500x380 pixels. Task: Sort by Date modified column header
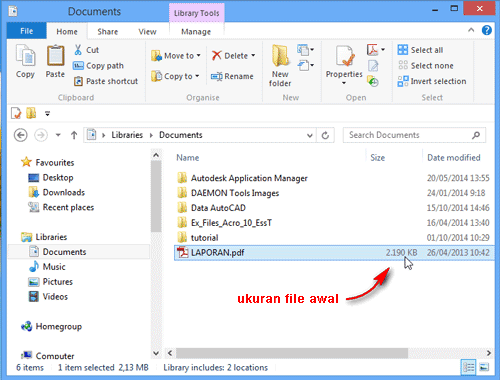pos(454,158)
